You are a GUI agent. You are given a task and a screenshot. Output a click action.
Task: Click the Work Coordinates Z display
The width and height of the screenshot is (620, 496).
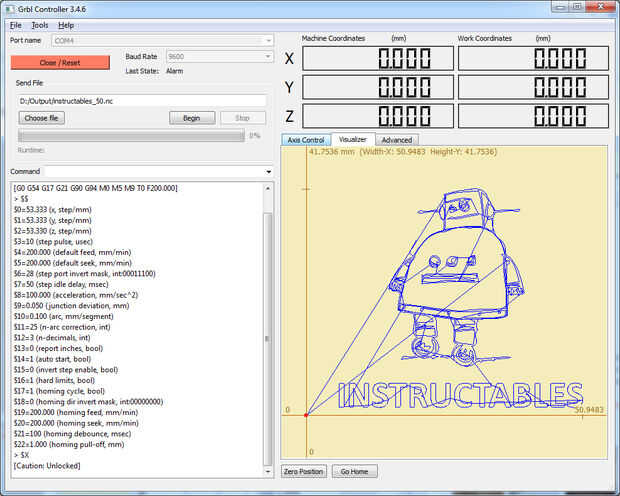(x=533, y=116)
